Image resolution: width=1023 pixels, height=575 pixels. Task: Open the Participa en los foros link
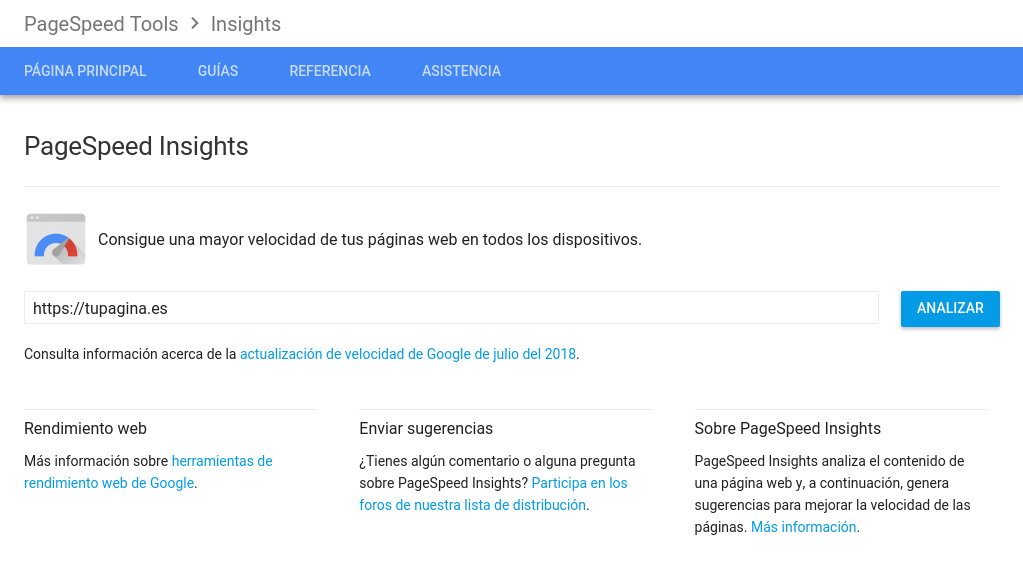click(493, 494)
